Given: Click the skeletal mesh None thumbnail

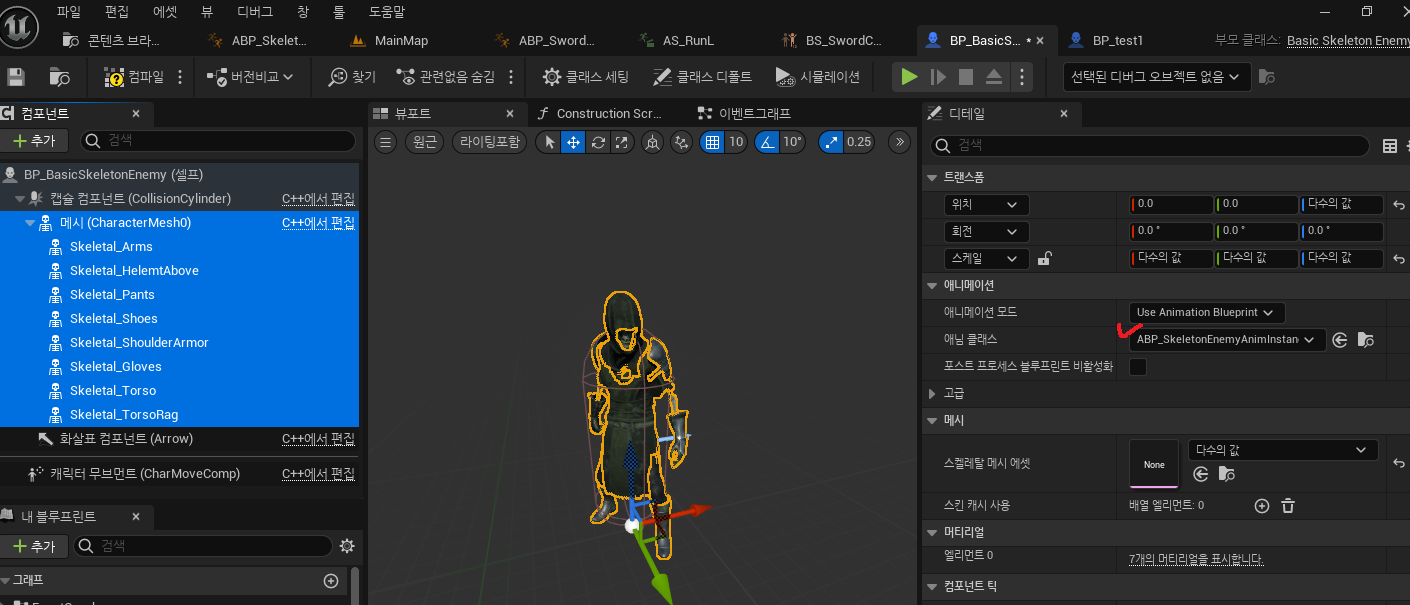Looking at the screenshot, I should (1154, 464).
